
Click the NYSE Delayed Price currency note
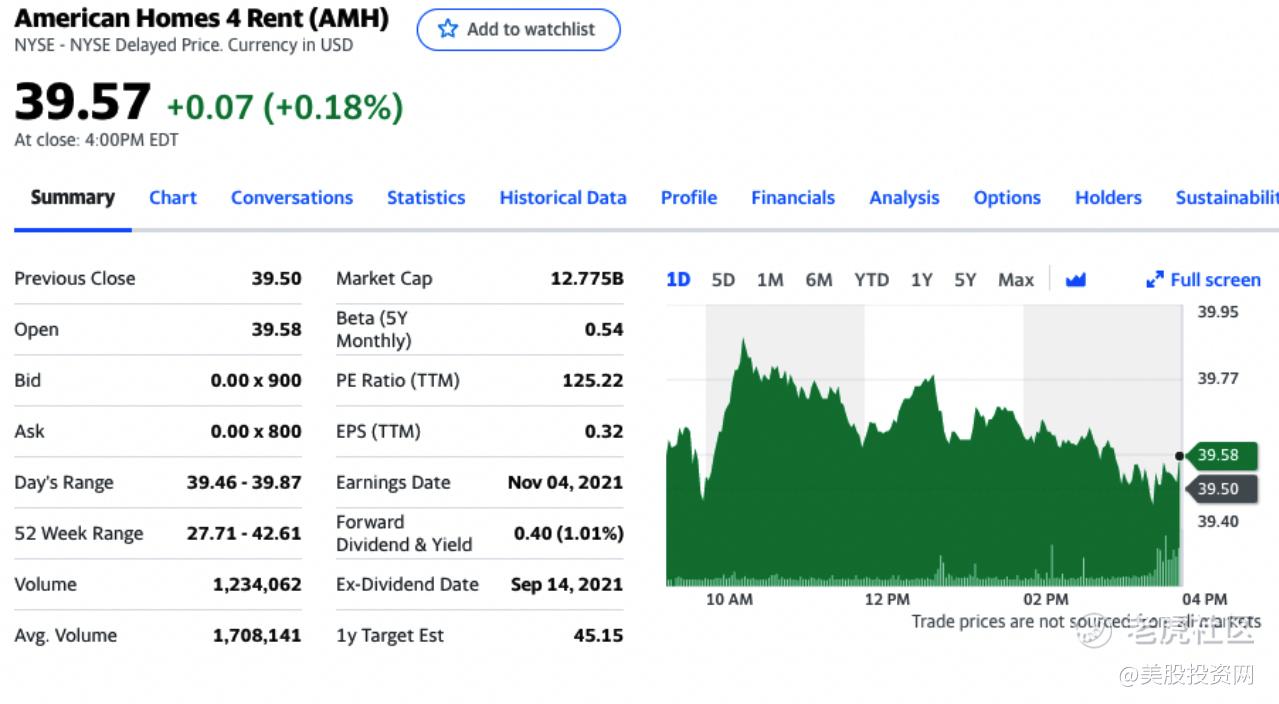183,45
